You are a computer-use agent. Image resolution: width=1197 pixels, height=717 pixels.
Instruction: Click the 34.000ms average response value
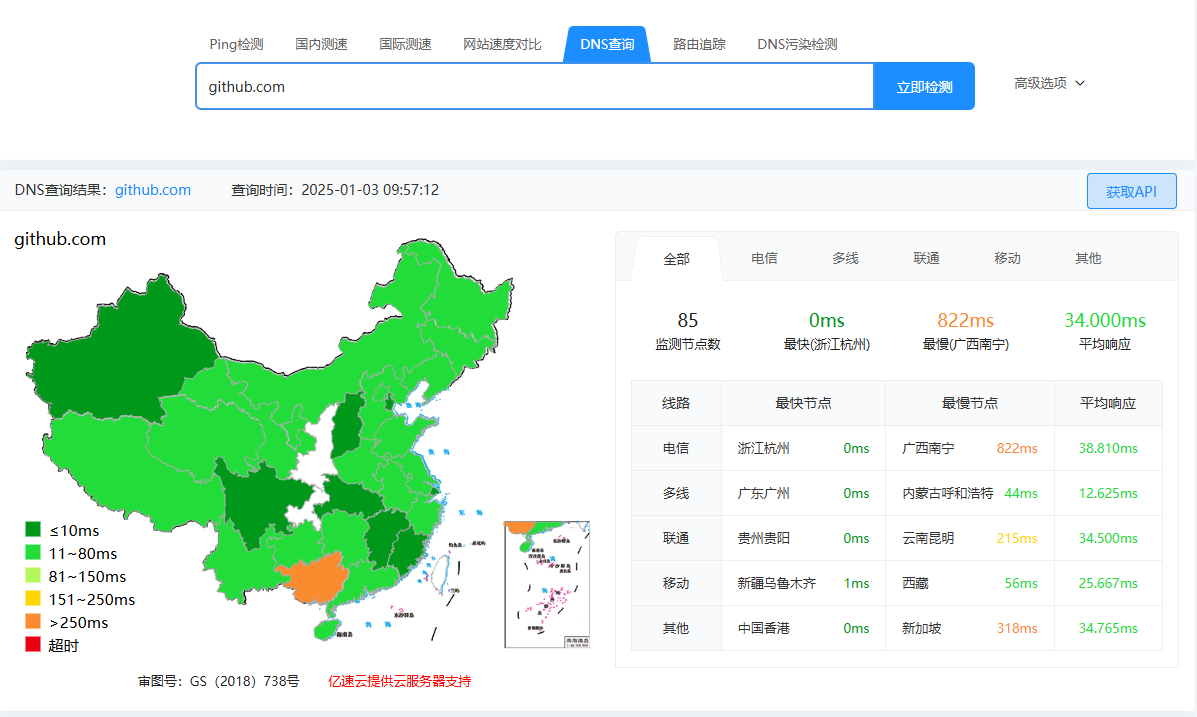pyautogui.click(x=1105, y=320)
